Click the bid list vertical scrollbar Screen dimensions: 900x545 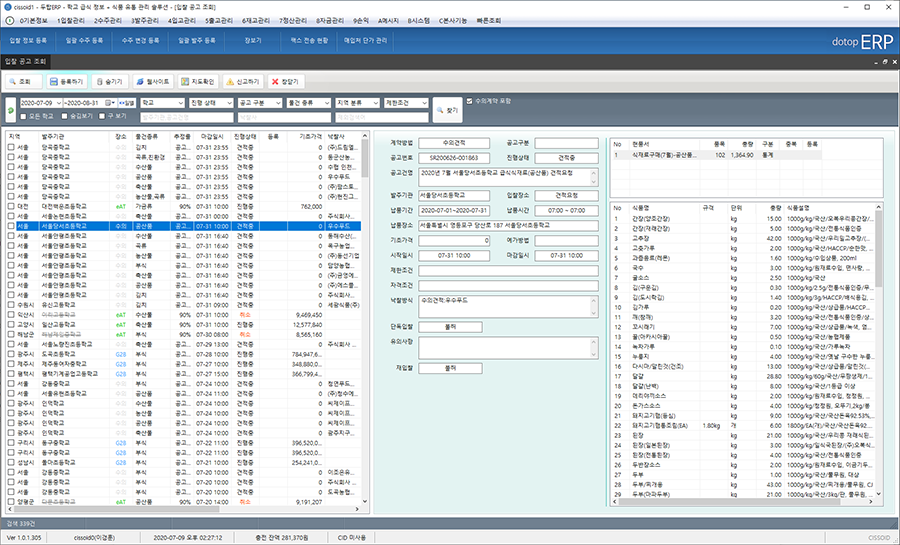[x=364, y=300]
